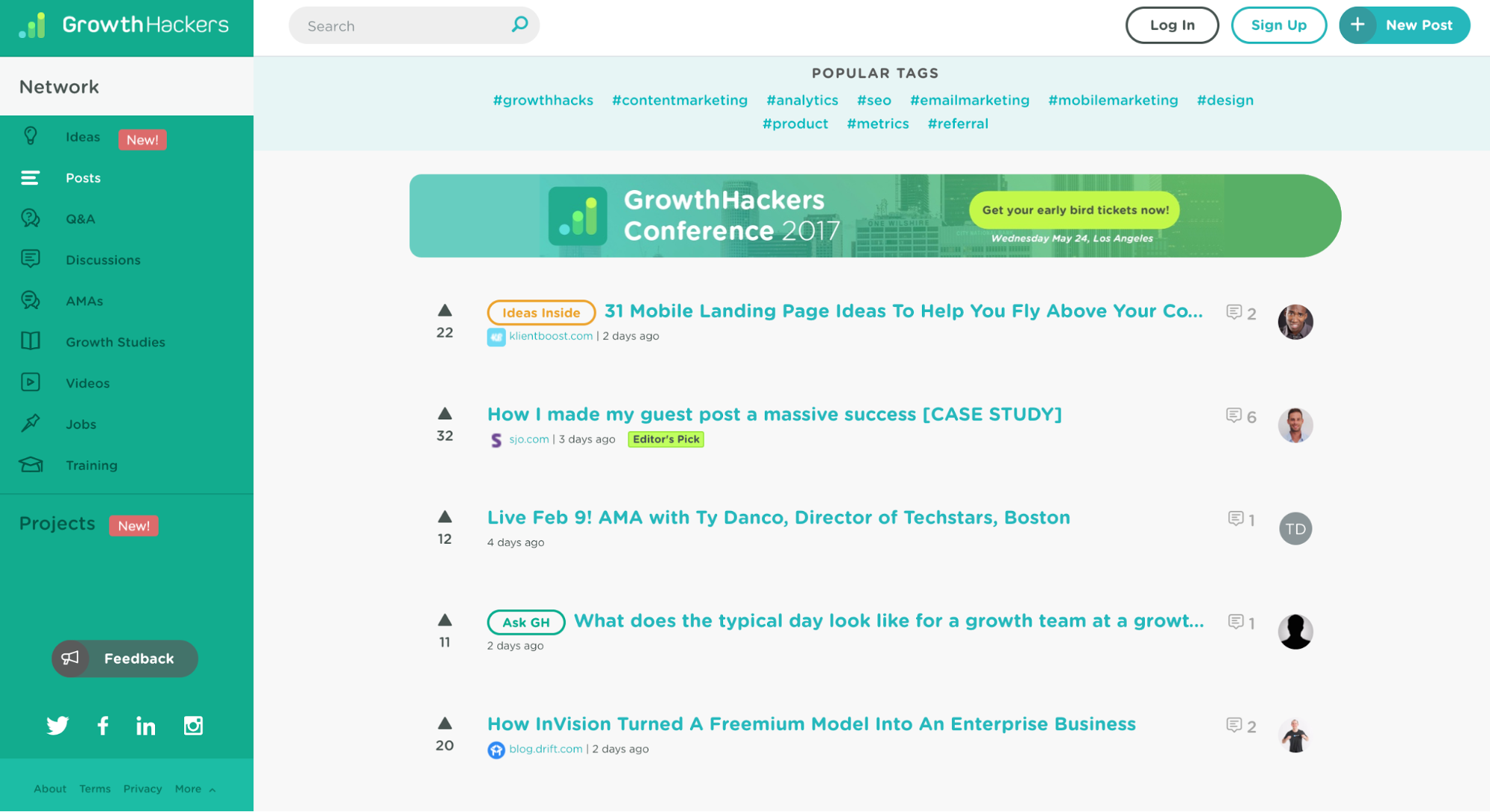Open the Feedback button
The width and height of the screenshot is (1490, 812).
point(124,659)
